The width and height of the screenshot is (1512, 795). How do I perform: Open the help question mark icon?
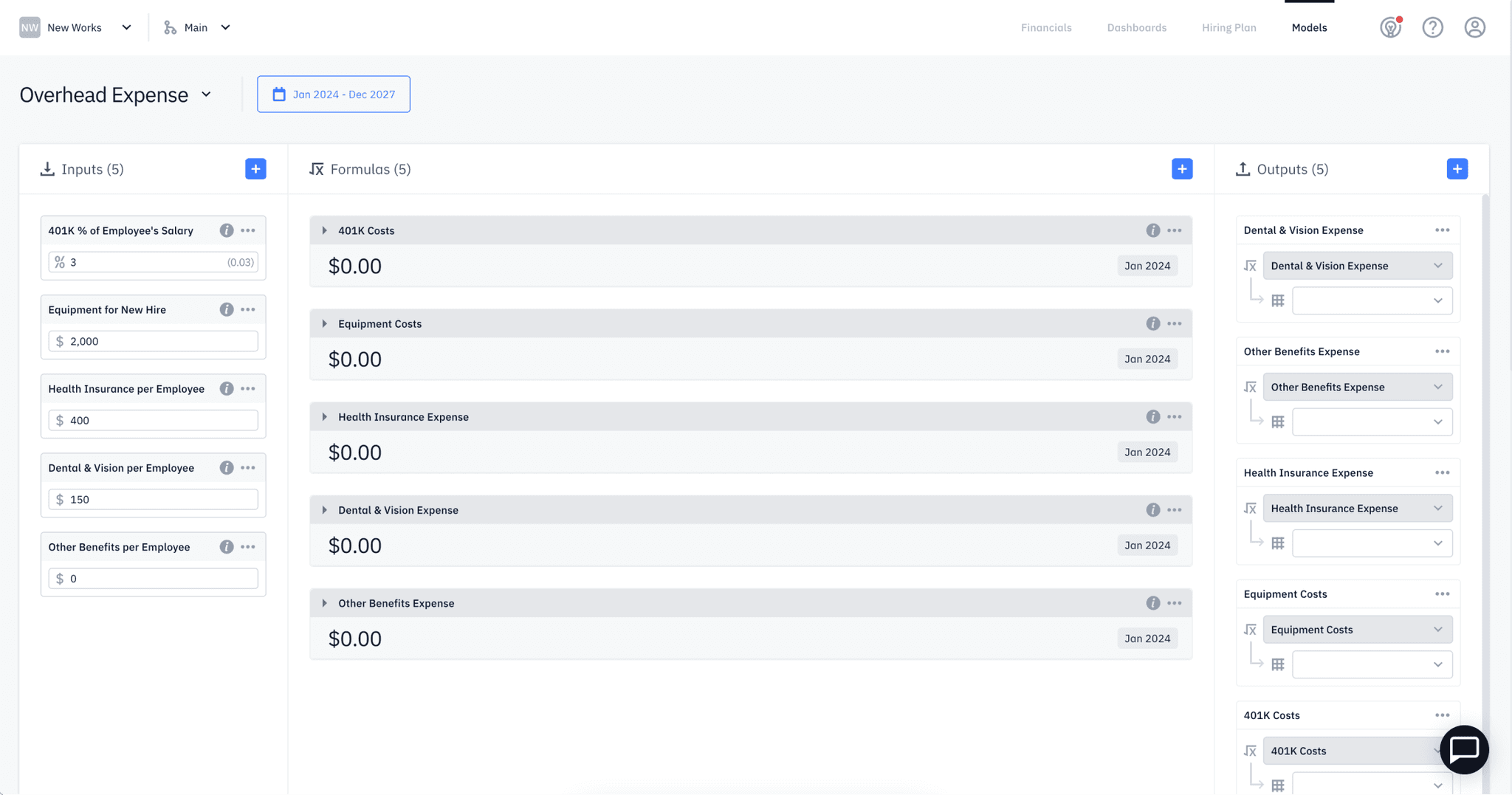tap(1433, 27)
